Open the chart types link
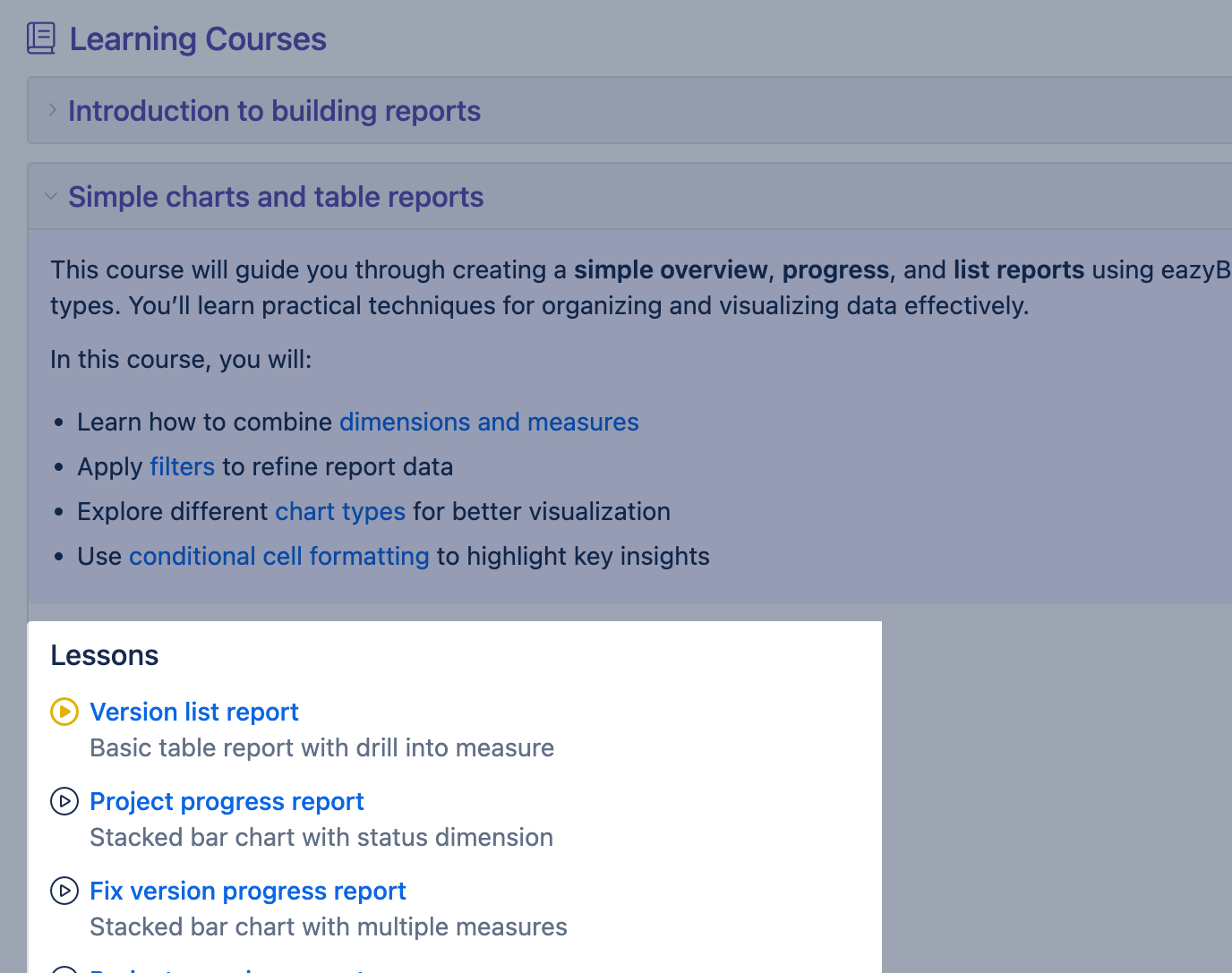Screen dimensions: 1232x973 pos(340,511)
